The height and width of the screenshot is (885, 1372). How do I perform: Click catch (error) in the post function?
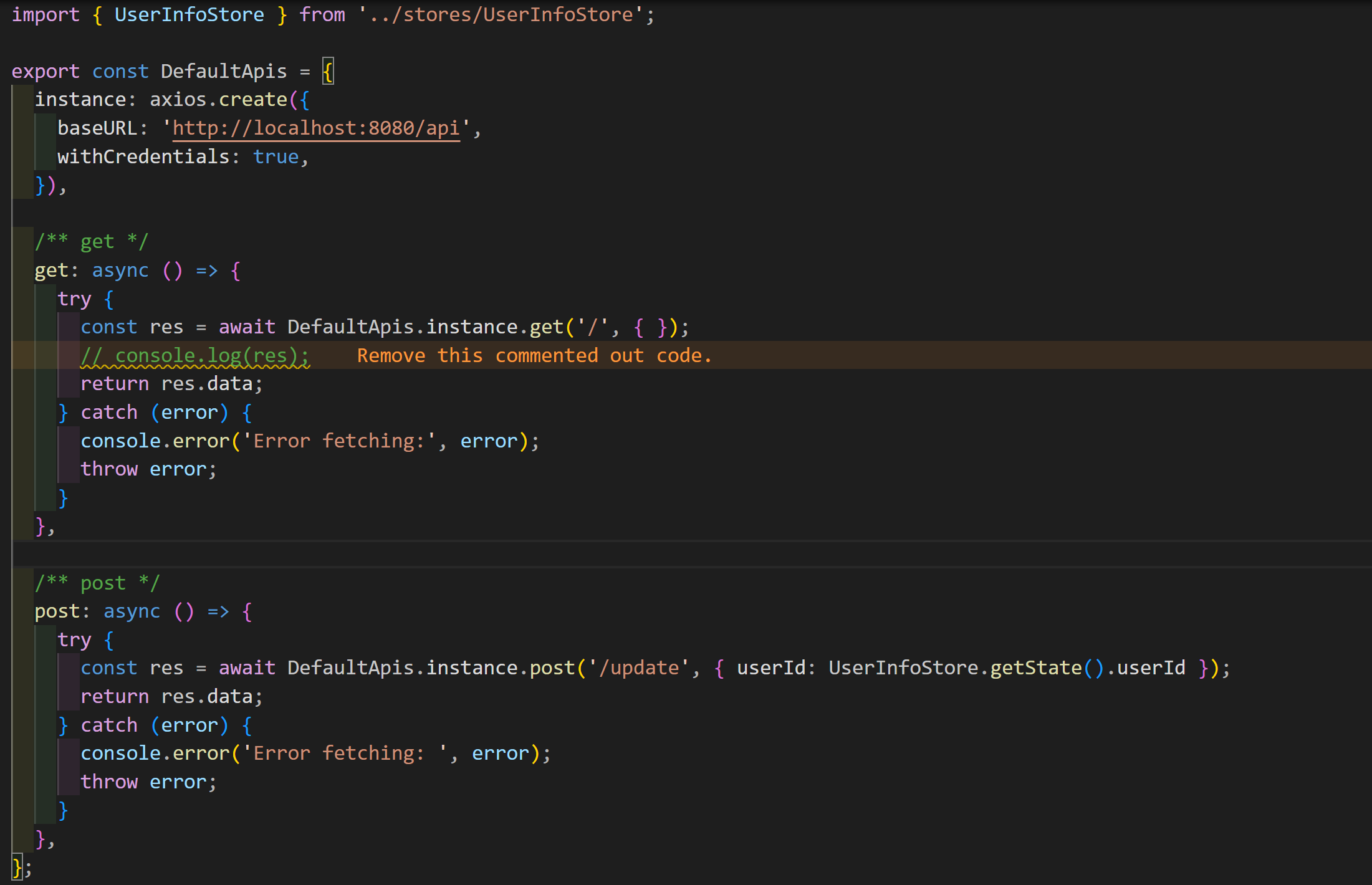pos(155,725)
